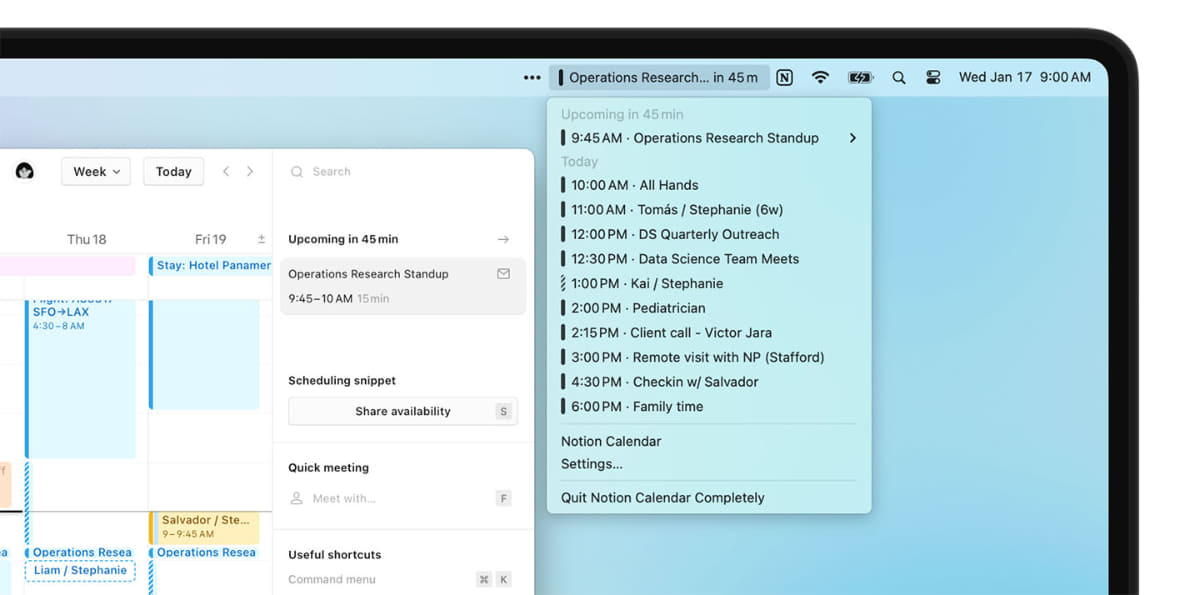Image resolution: width=1200 pixels, height=595 pixels.
Task: Select the Fri 19 column header
Action: pos(211,239)
